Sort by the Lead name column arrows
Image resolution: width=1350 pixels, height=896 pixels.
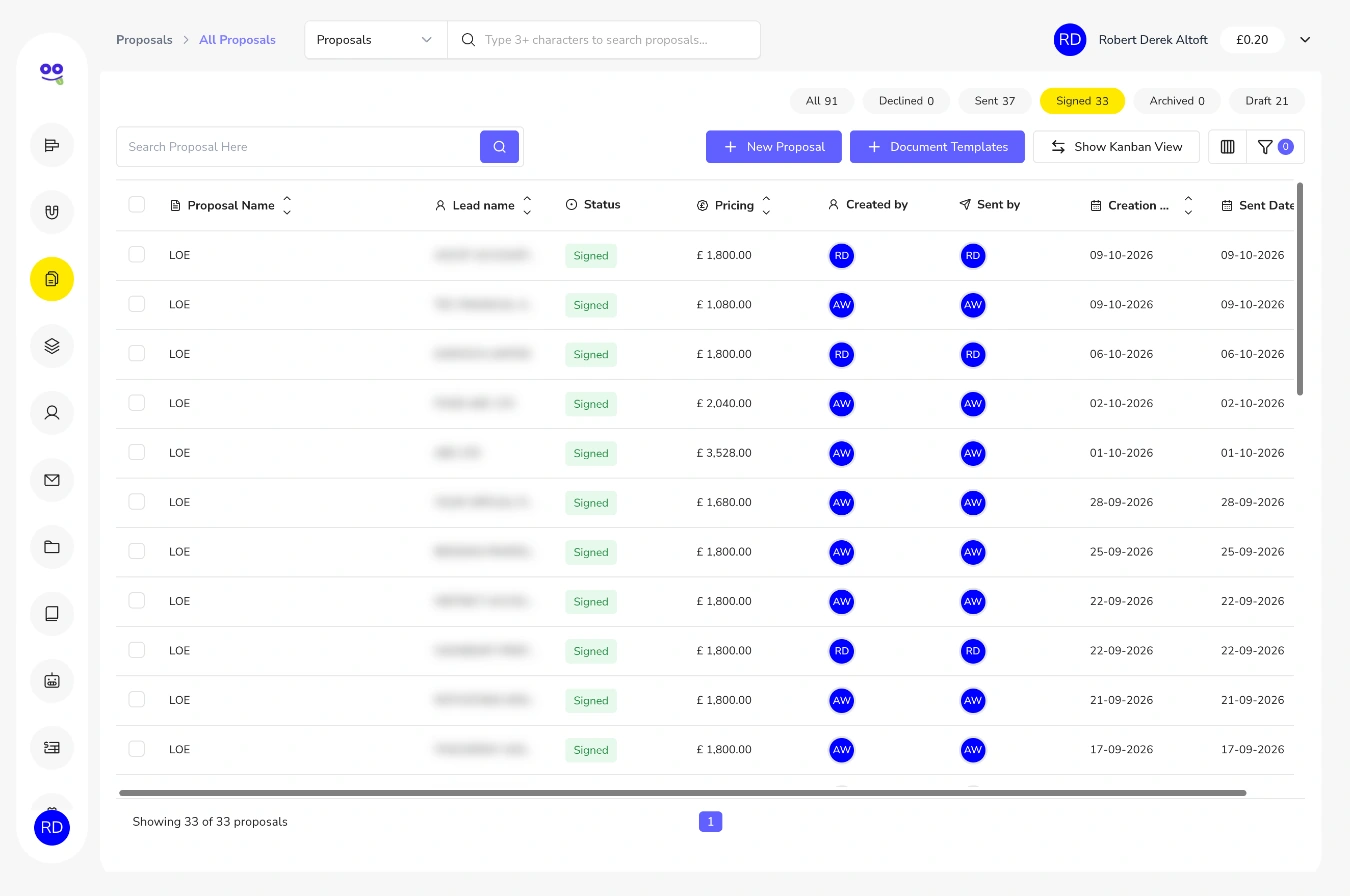click(527, 205)
